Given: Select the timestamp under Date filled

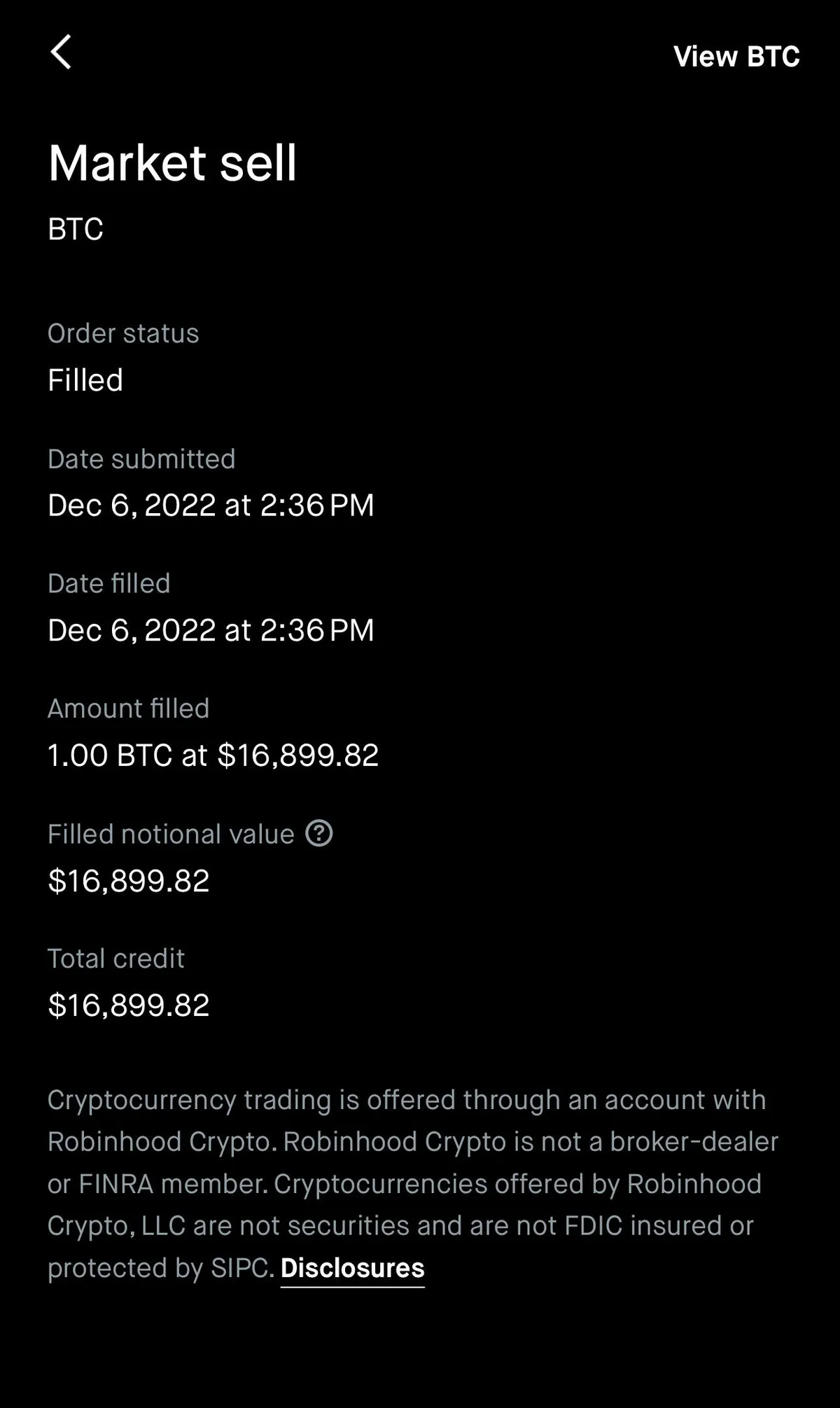Looking at the screenshot, I should coord(211,630).
